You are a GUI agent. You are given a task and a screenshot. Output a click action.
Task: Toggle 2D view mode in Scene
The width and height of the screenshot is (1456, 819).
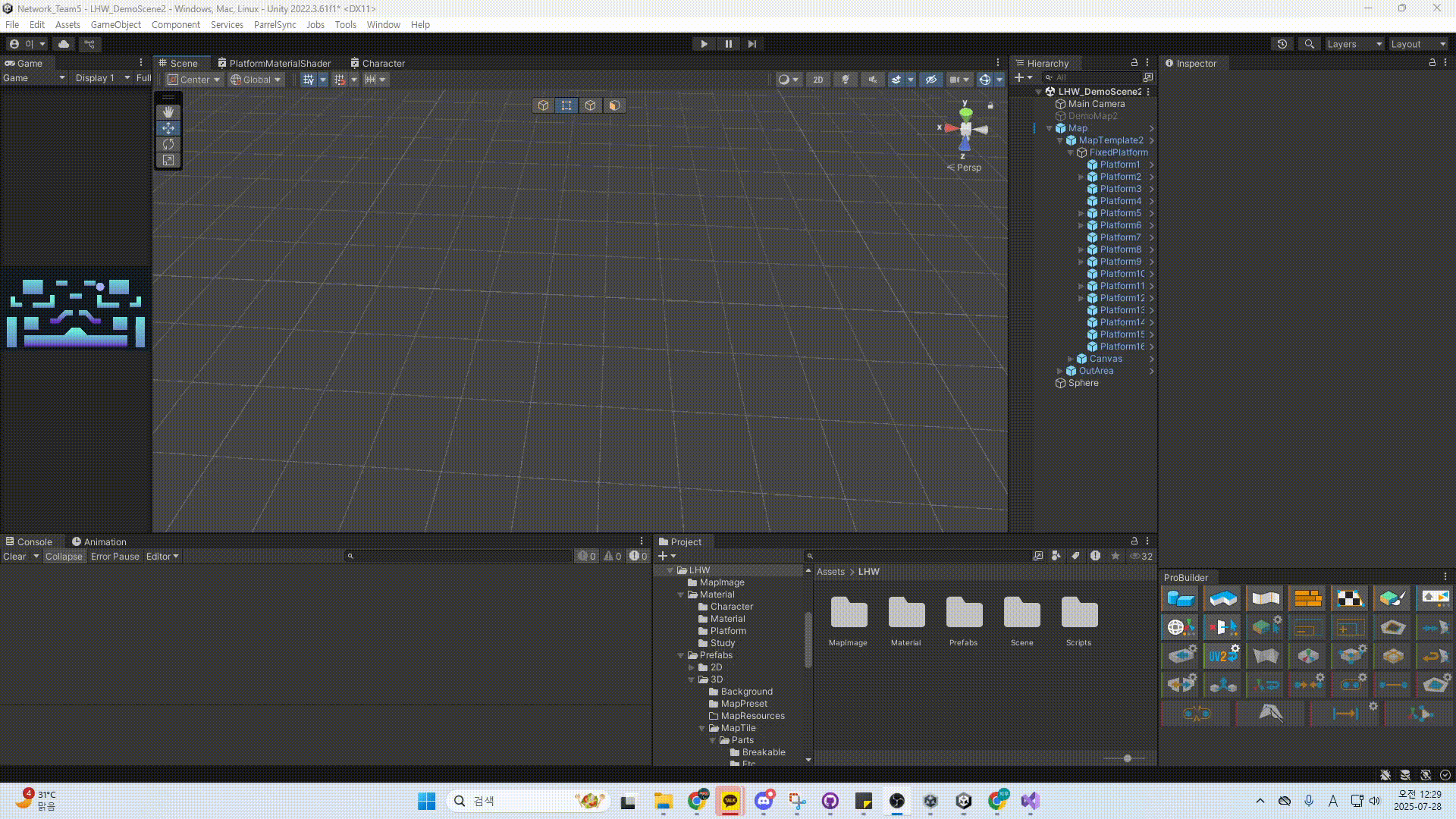click(x=817, y=80)
